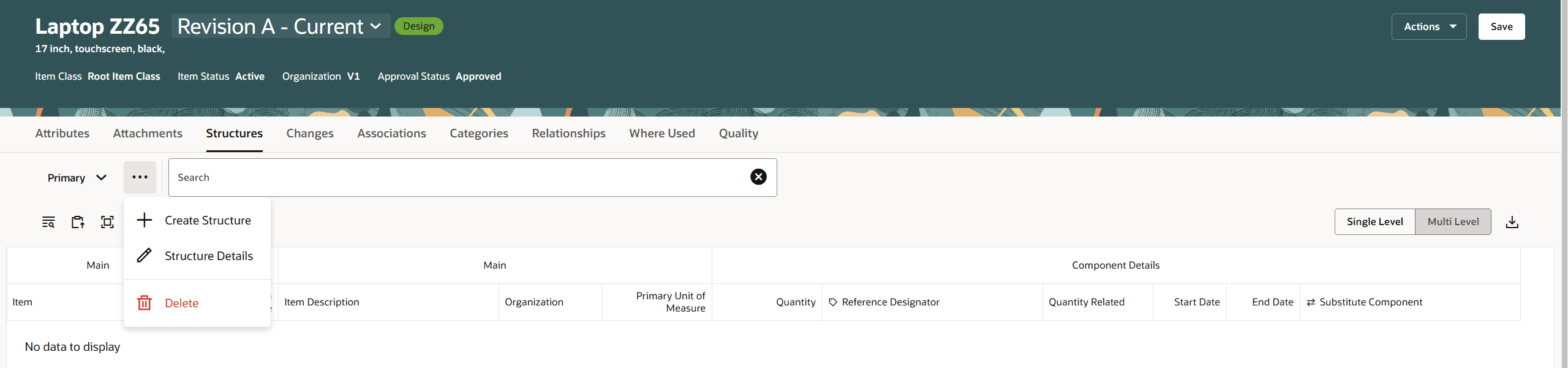This screenshot has width=1568, height=368.
Task: Click the Component Details group header
Action: pos(1115,266)
